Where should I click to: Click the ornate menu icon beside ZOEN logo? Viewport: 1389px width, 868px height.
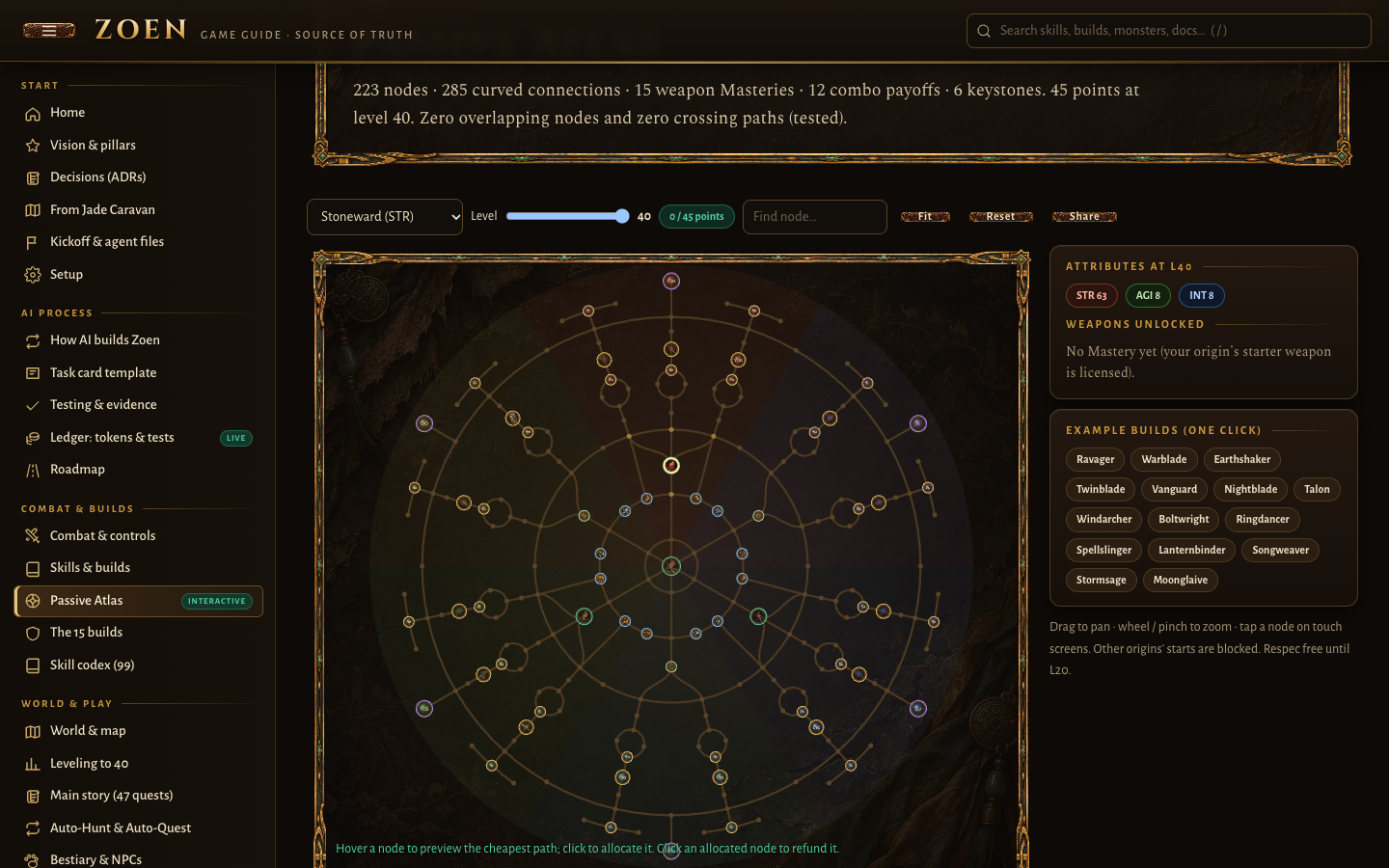(x=49, y=30)
